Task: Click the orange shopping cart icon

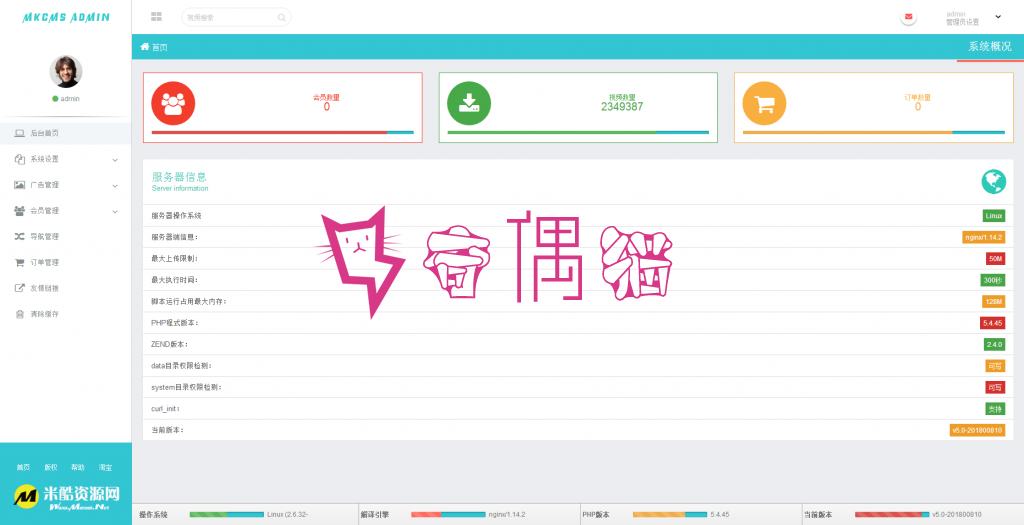Action: click(x=764, y=103)
